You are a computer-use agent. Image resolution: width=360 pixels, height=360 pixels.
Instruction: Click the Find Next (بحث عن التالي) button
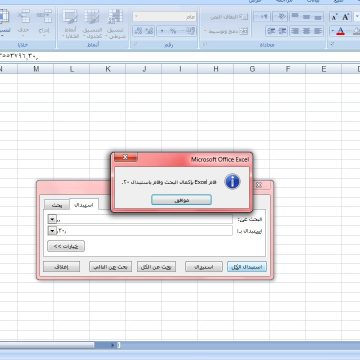click(x=110, y=267)
